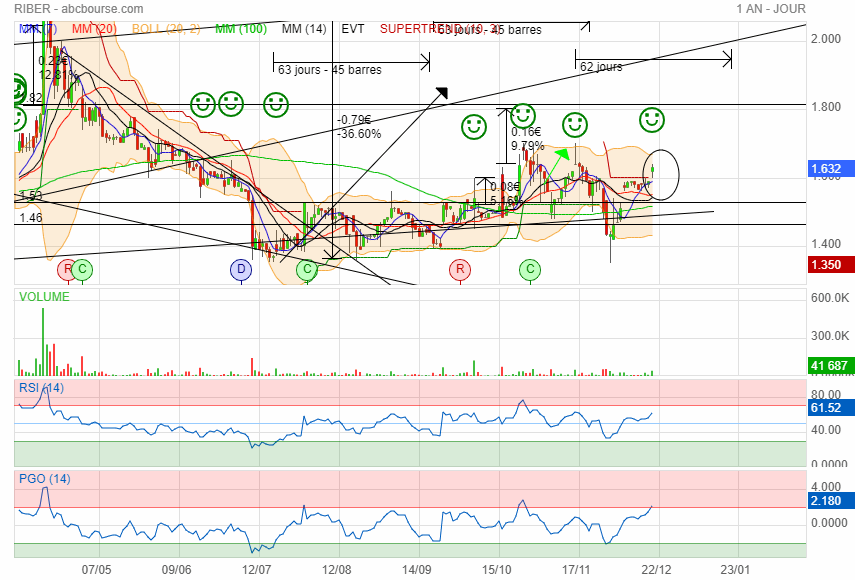Click the 14/09 date axis label
This screenshot has height=580, width=855.
tap(417, 570)
